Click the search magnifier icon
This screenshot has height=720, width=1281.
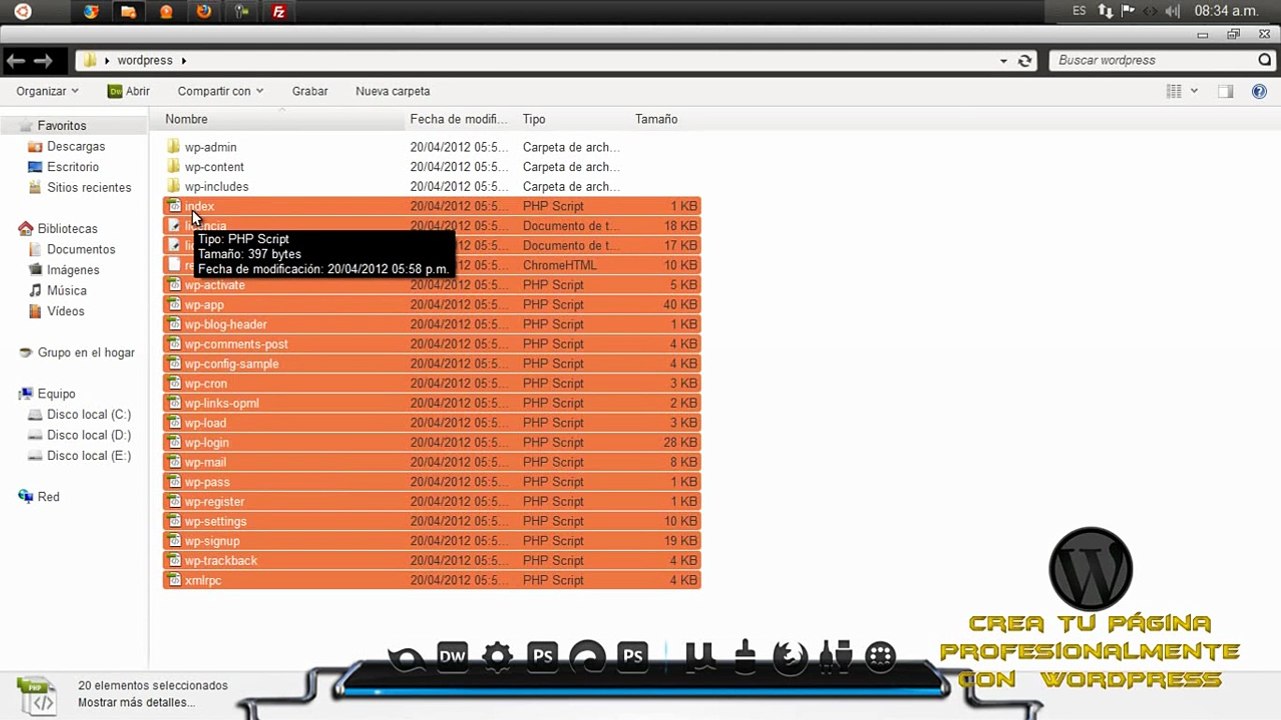[x=1265, y=60]
